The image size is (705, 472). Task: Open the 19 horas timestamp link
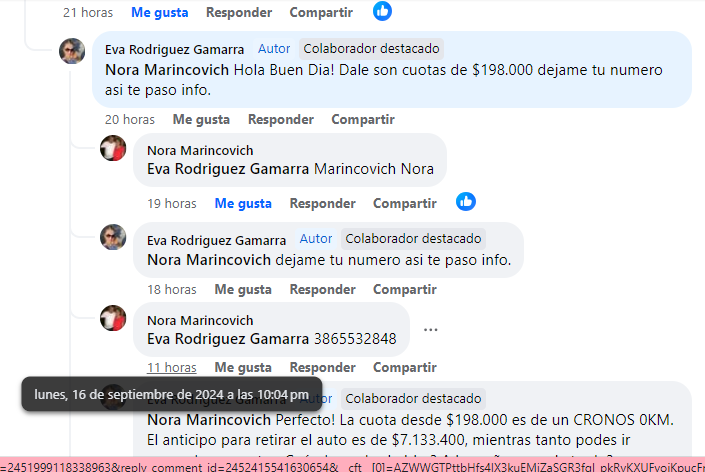[172, 204]
